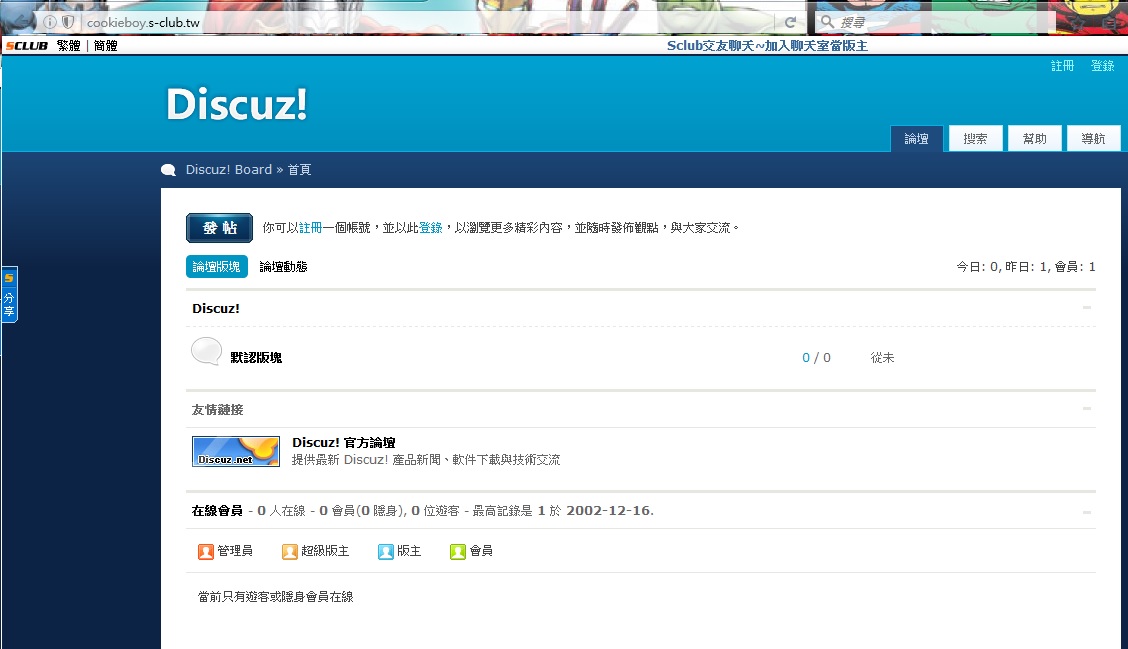Click the browser address bar URL

point(143,23)
